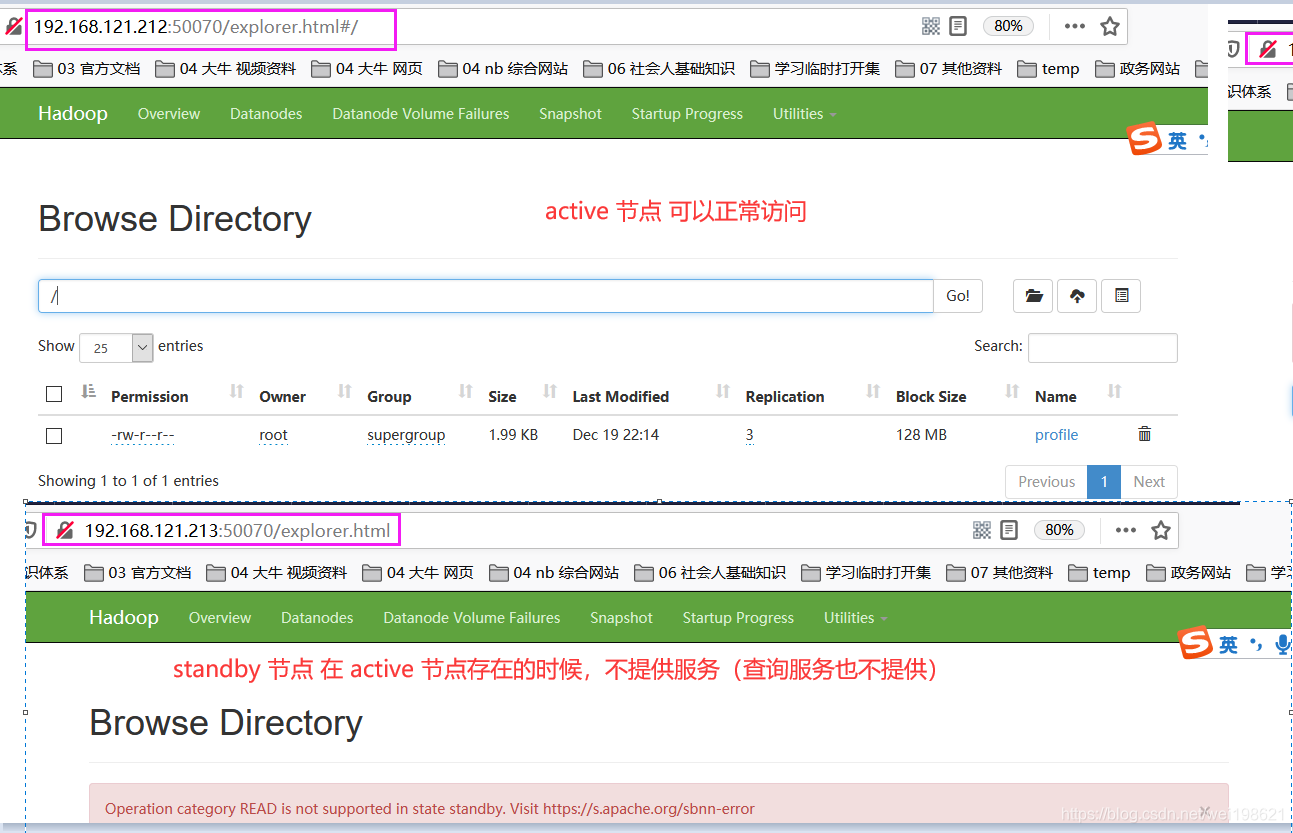
Task: Open the '07 其他资料' bookmark folder in top browser
Action: (948, 69)
